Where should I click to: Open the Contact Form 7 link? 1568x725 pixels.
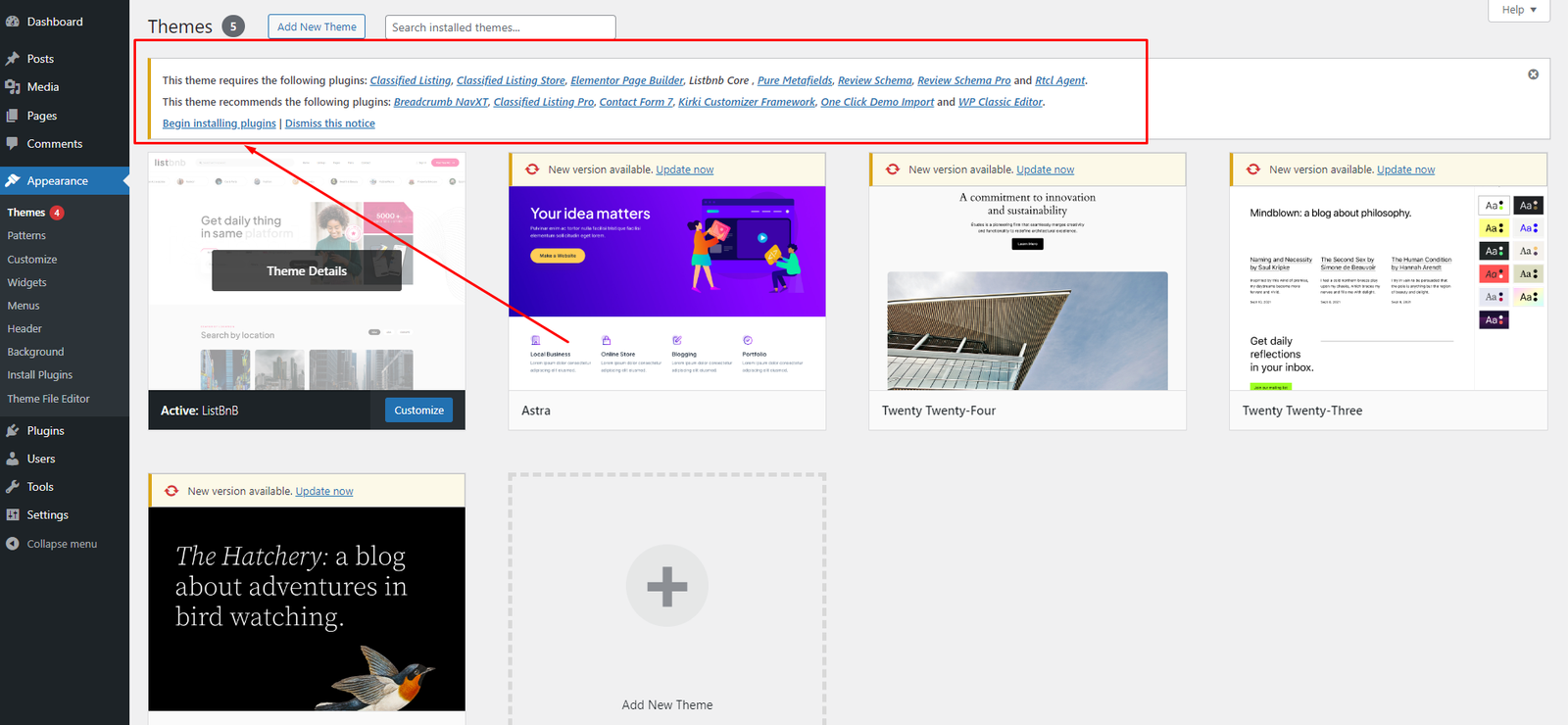[636, 102]
